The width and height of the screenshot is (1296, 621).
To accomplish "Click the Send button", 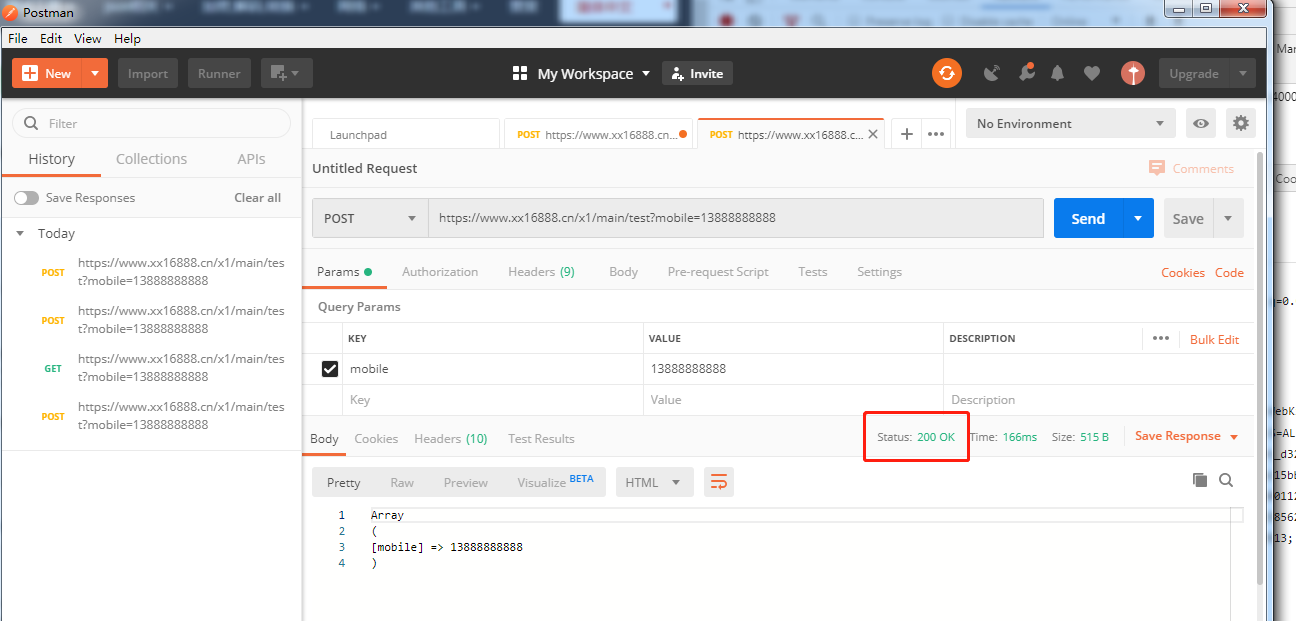I will [x=1089, y=218].
